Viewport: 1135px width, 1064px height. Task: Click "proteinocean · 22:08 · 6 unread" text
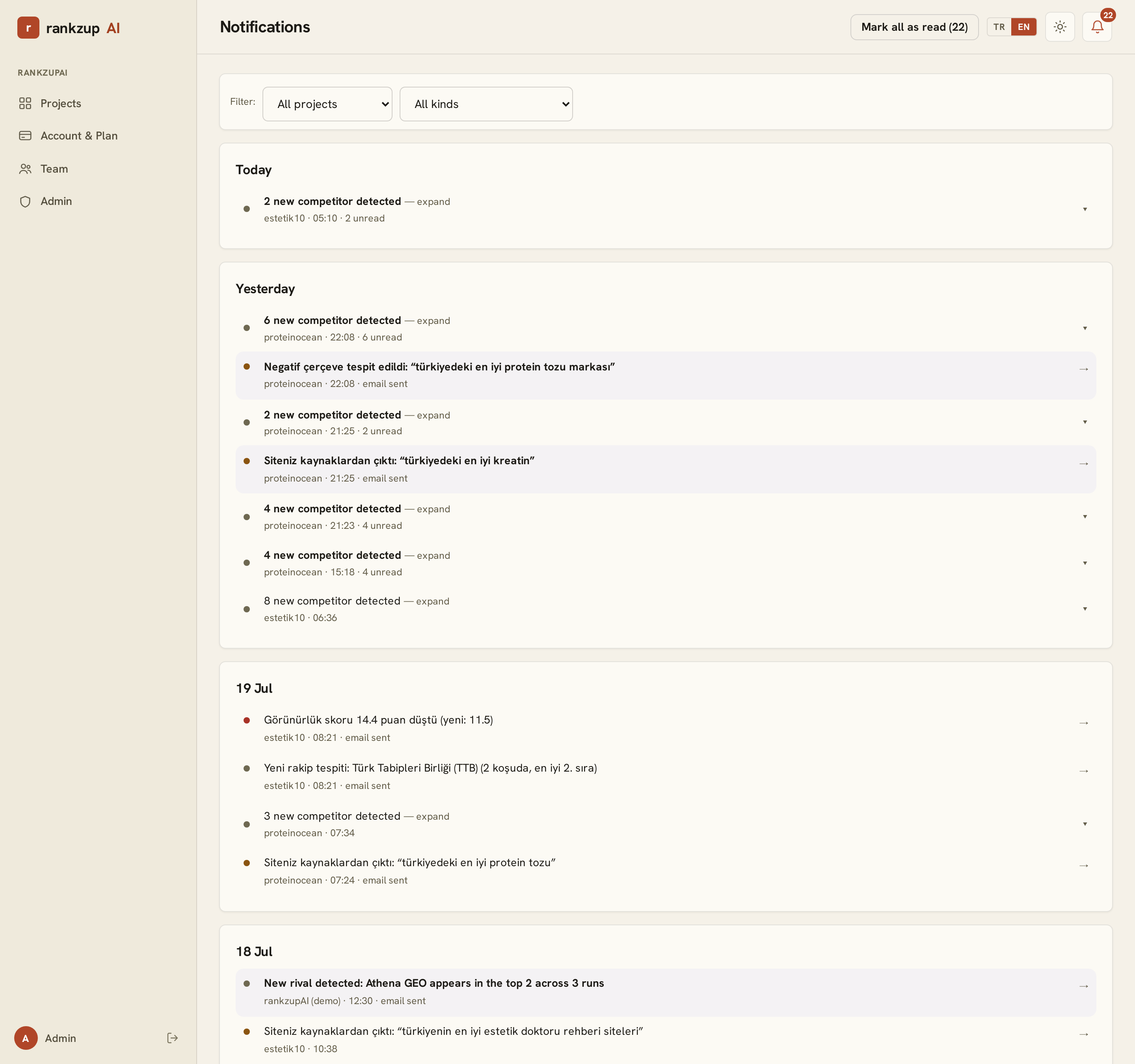(x=333, y=337)
